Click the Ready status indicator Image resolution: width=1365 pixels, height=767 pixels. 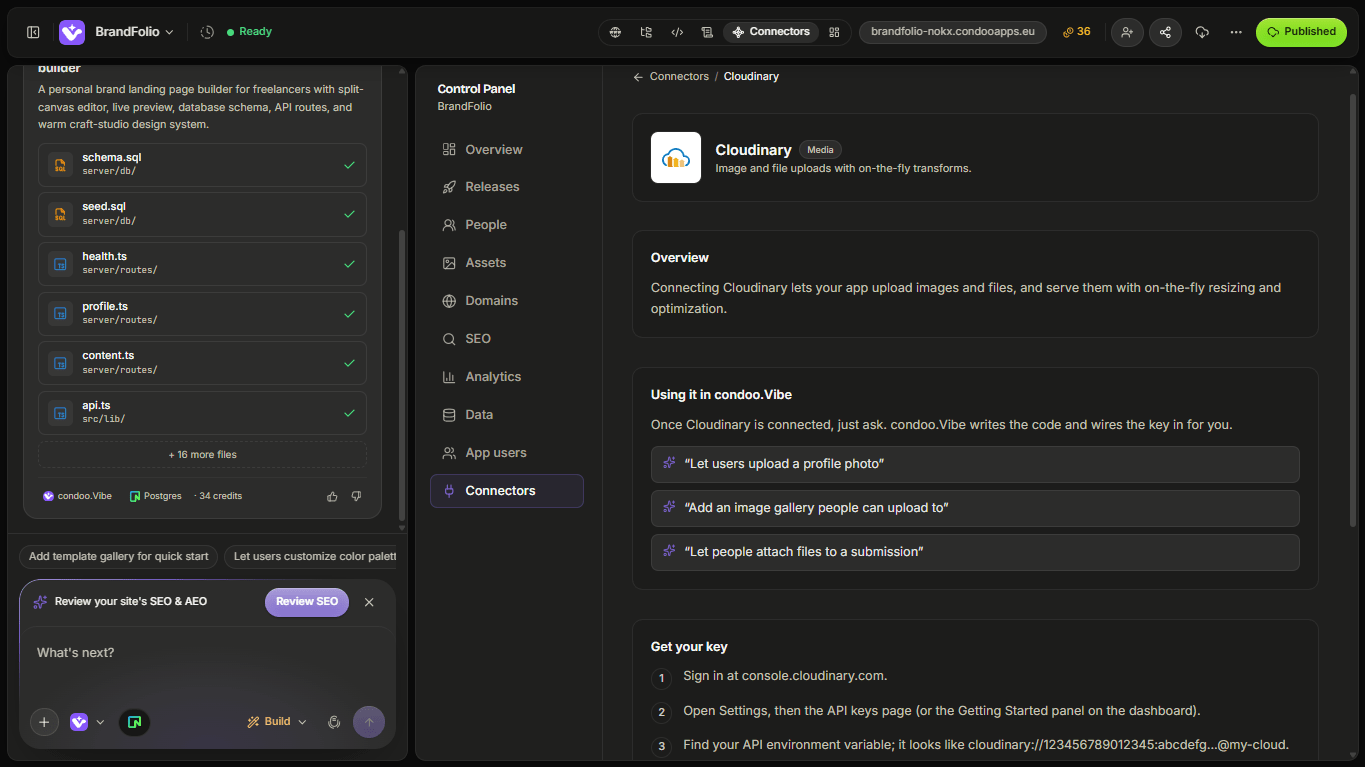coord(249,32)
